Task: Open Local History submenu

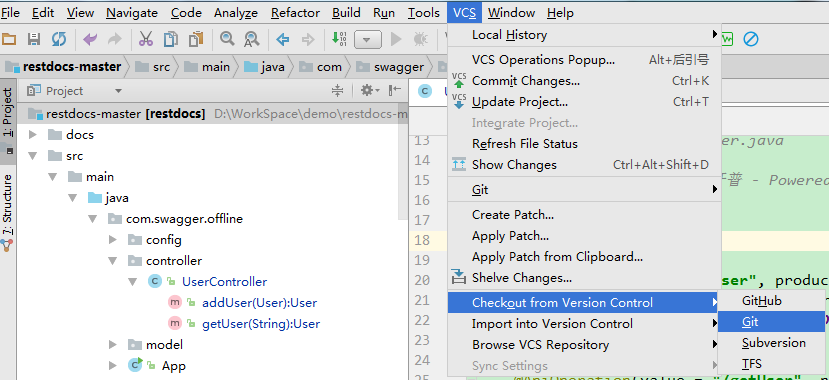Action: point(584,35)
